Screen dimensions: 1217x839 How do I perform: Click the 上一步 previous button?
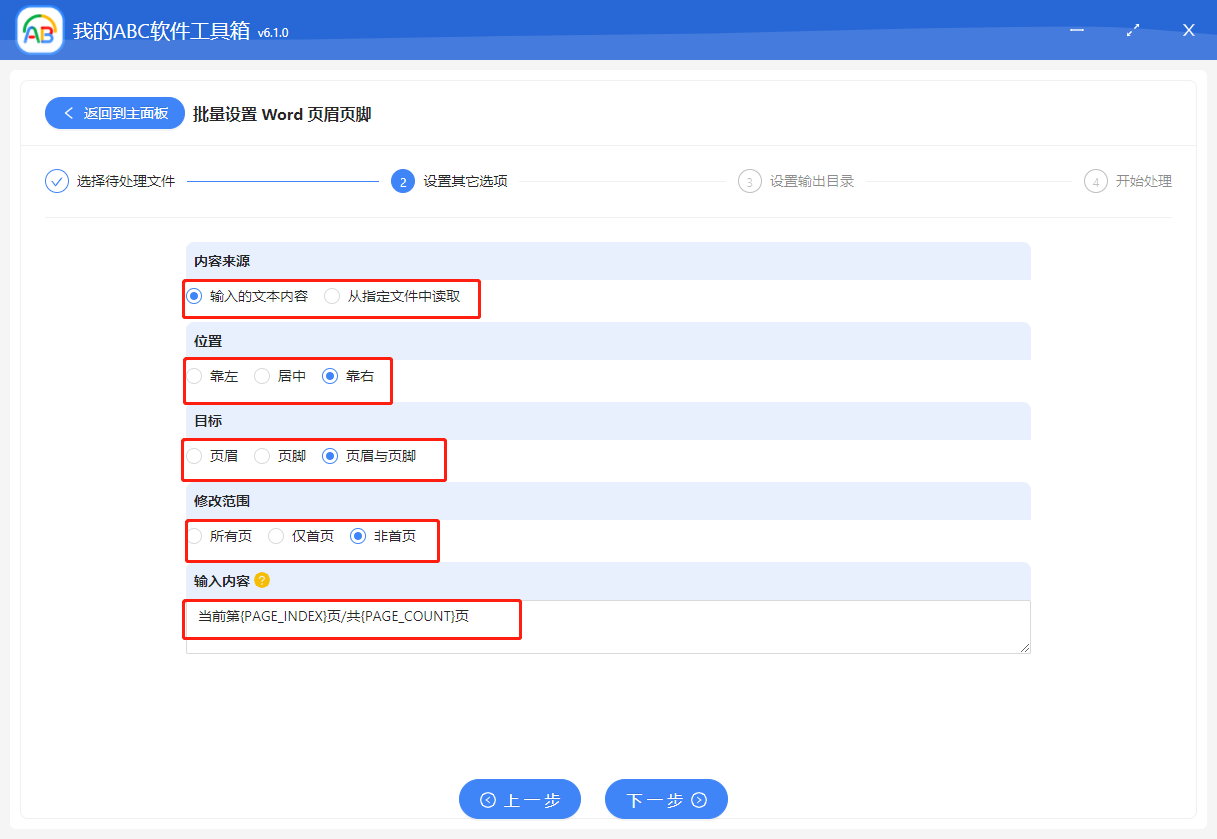[519, 799]
